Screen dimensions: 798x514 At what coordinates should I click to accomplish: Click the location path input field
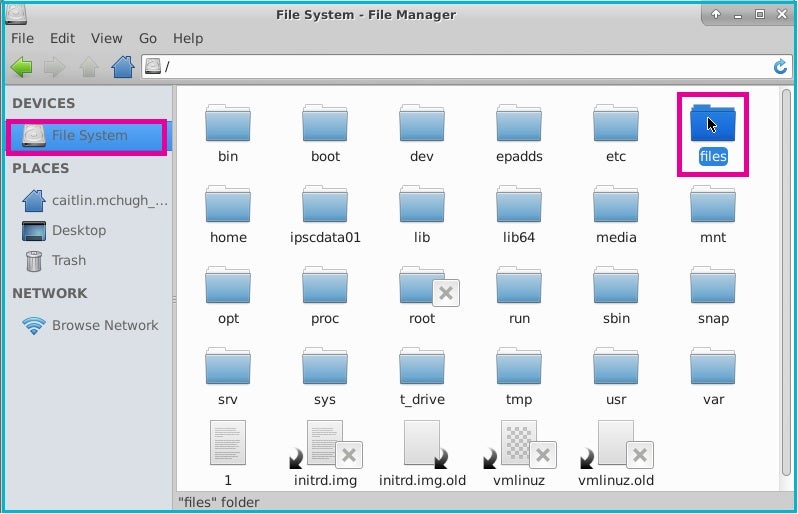(460, 67)
